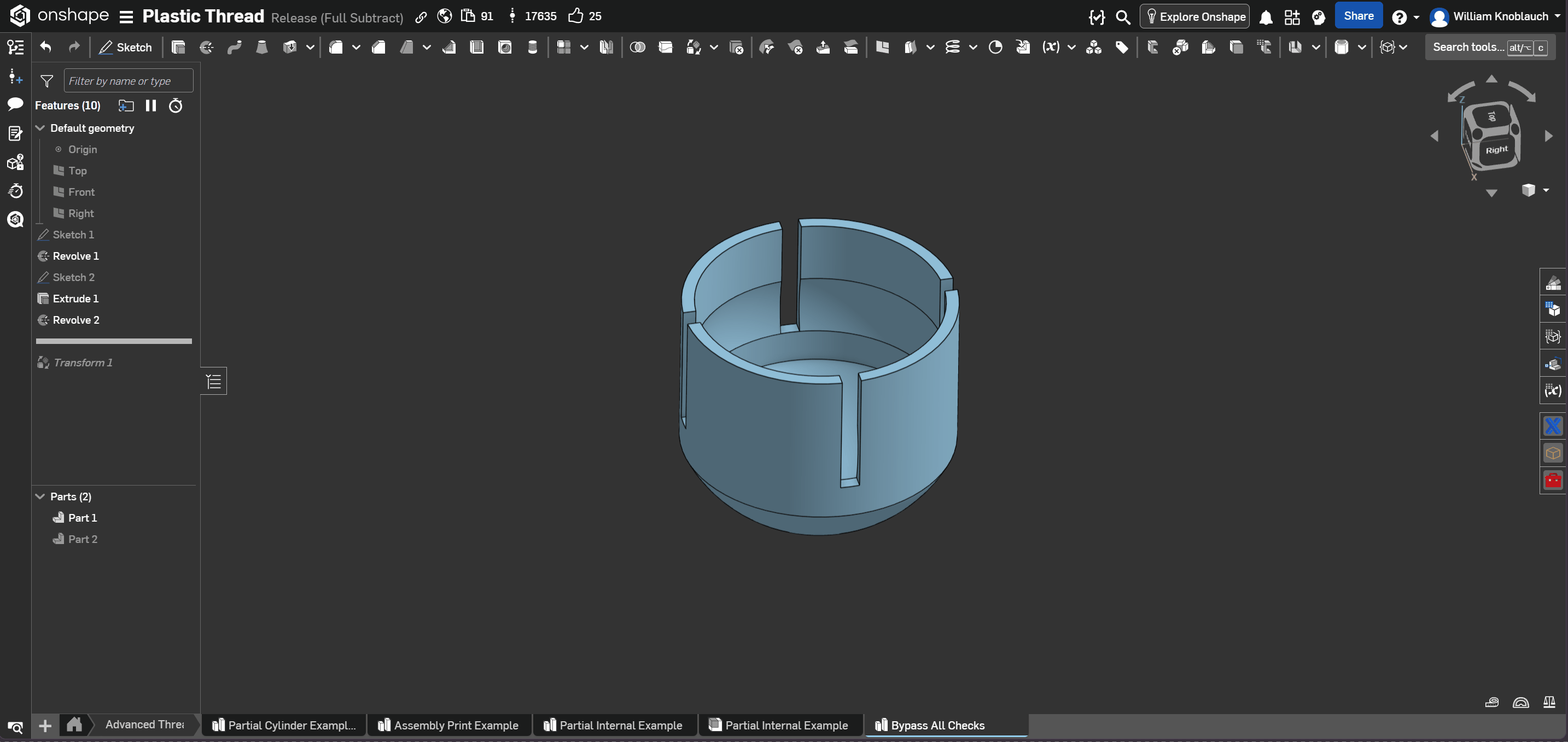Select the Shell tool icon
The height and width of the screenshot is (742, 1568).
click(x=476, y=47)
